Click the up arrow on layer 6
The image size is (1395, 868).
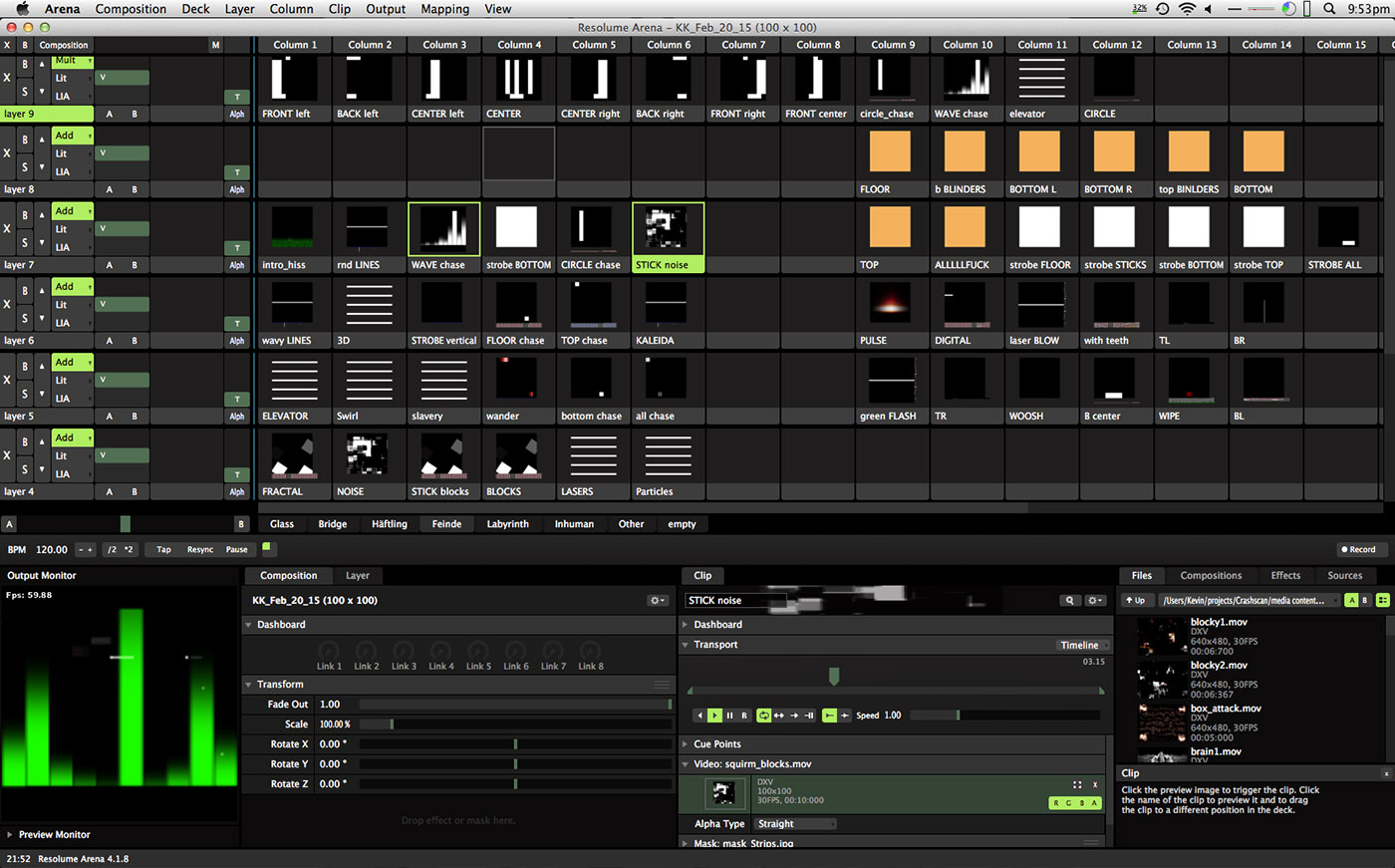pyautogui.click(x=42, y=291)
